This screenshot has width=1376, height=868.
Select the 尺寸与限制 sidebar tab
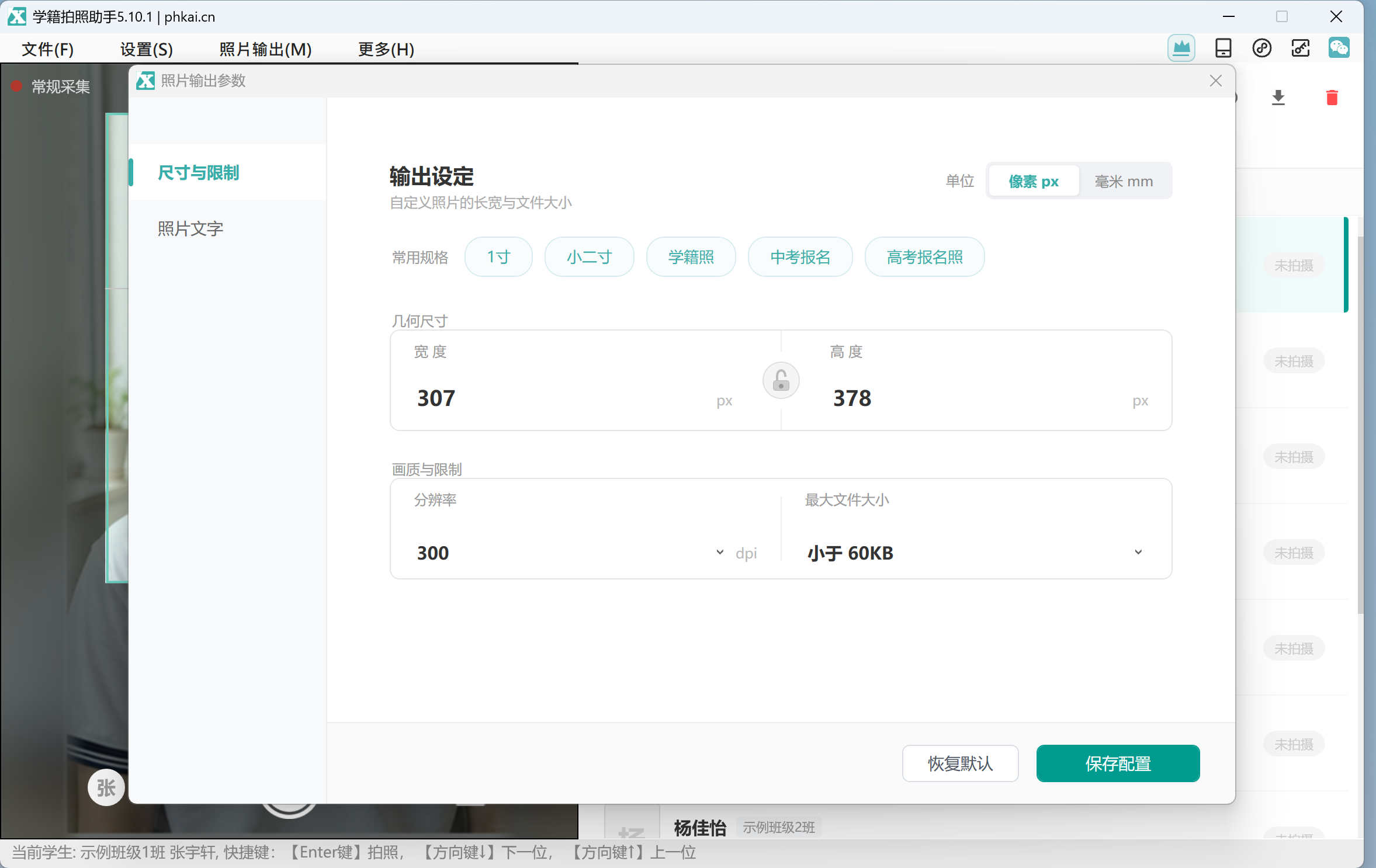coord(227,173)
